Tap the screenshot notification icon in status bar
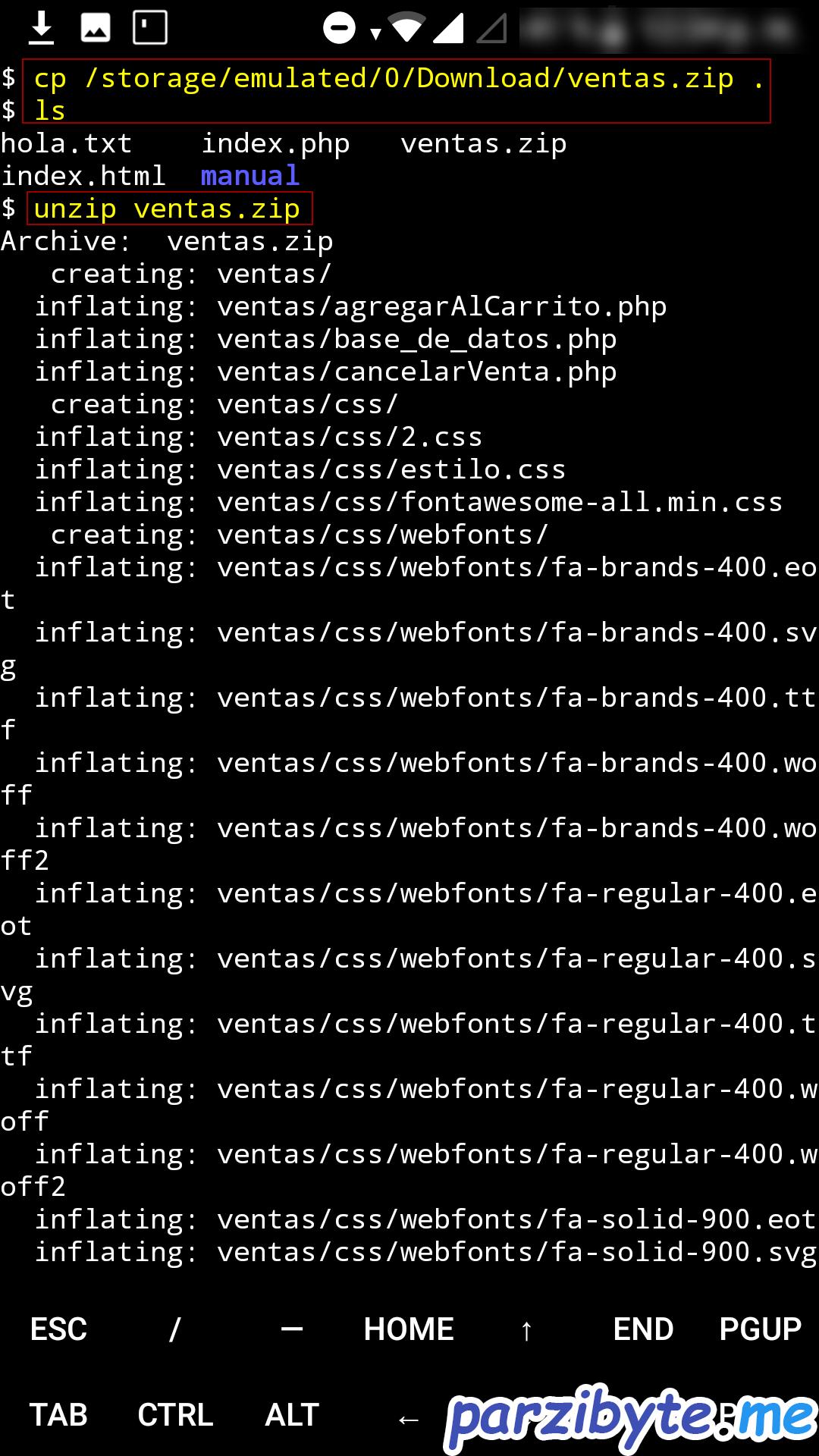819x1456 pixels. pos(96,27)
